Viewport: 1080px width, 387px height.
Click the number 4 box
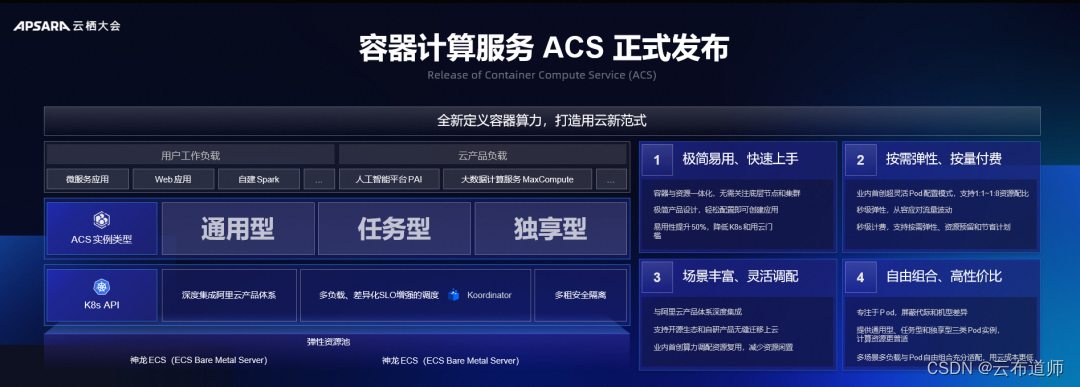tap(860, 277)
